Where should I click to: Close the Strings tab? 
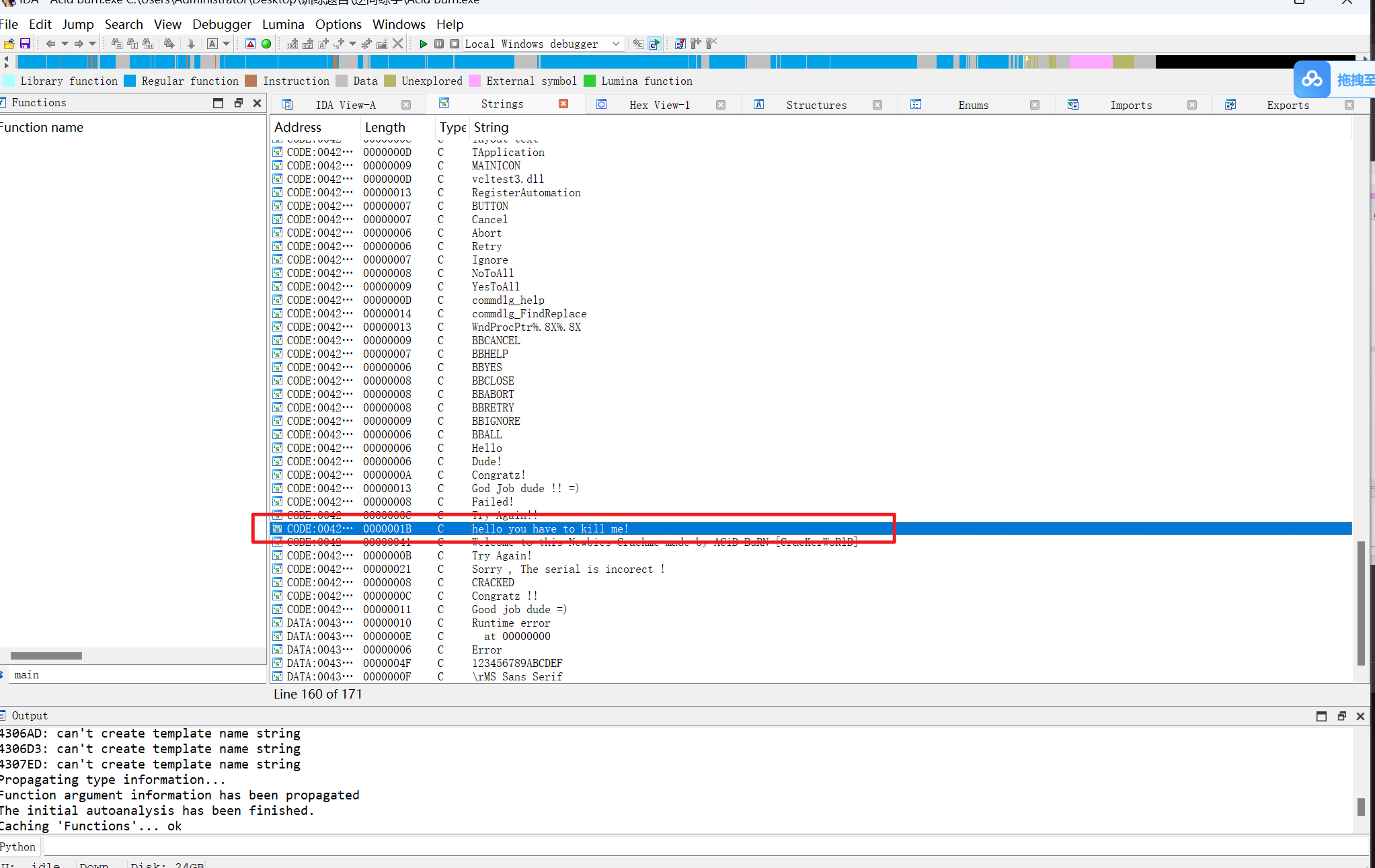pyautogui.click(x=563, y=104)
